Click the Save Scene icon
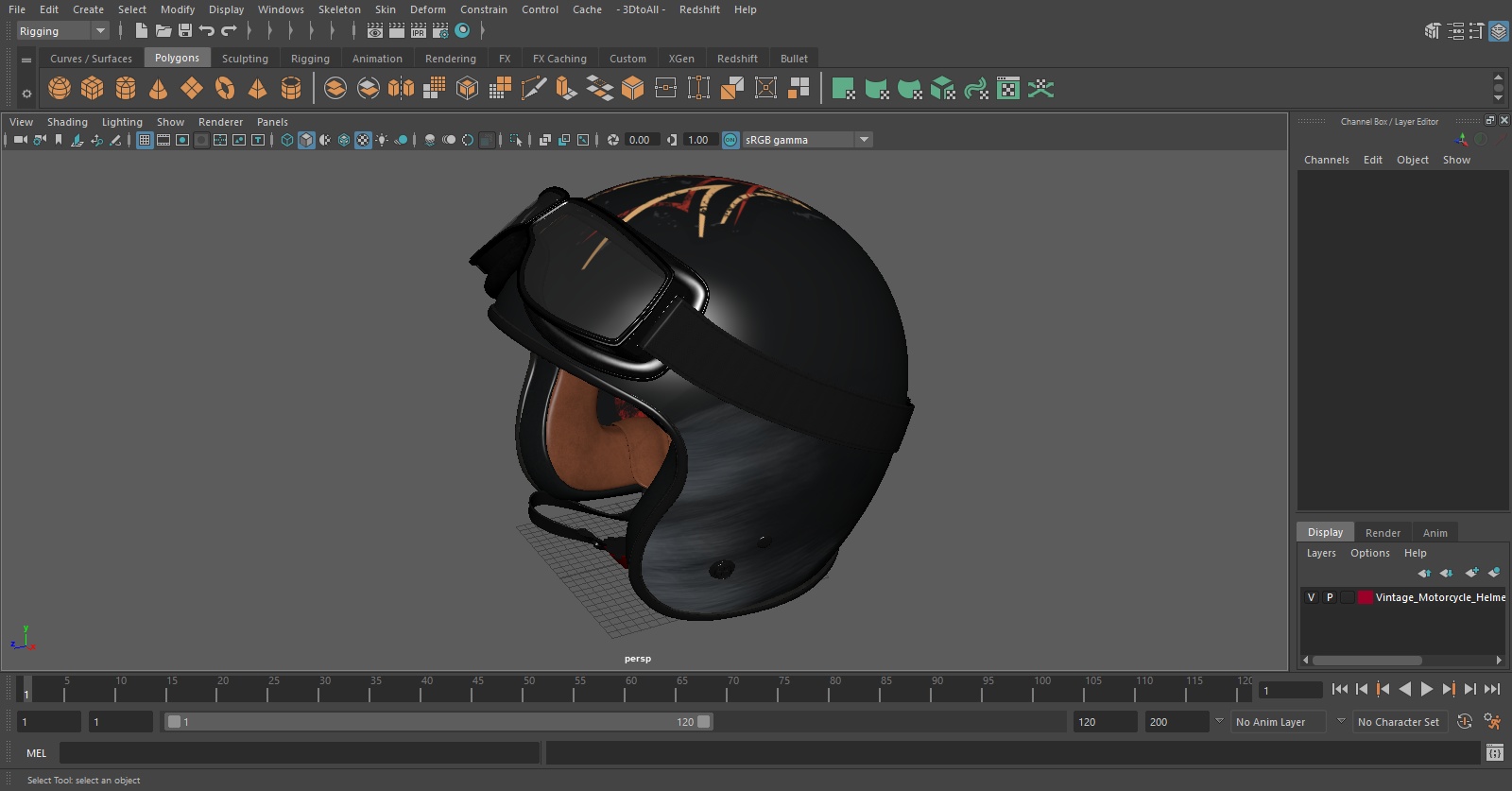Screen dimensions: 1512x791 (185, 31)
